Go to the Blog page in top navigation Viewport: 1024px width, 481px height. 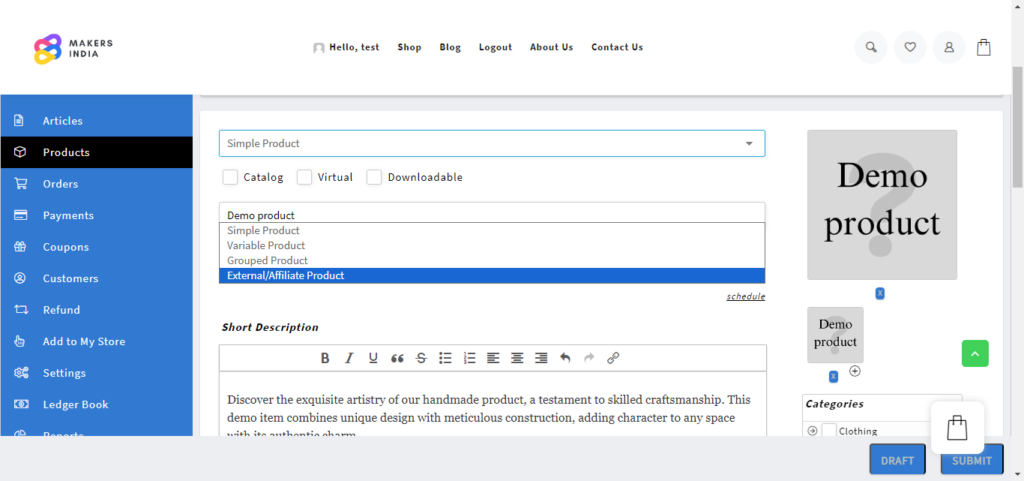(x=450, y=47)
